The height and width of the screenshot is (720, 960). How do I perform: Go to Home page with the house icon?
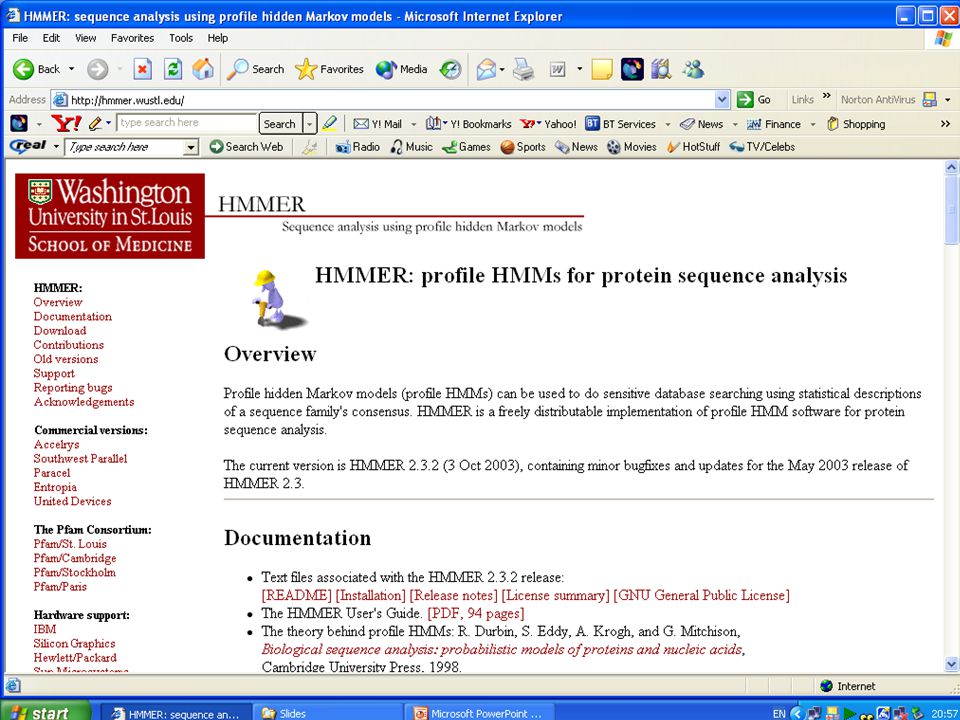point(203,69)
